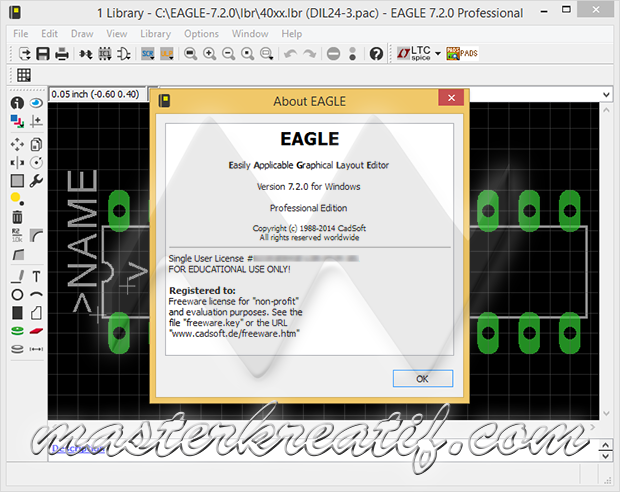Click the Redo arrow icon
The width and height of the screenshot is (620, 492).
[309, 53]
